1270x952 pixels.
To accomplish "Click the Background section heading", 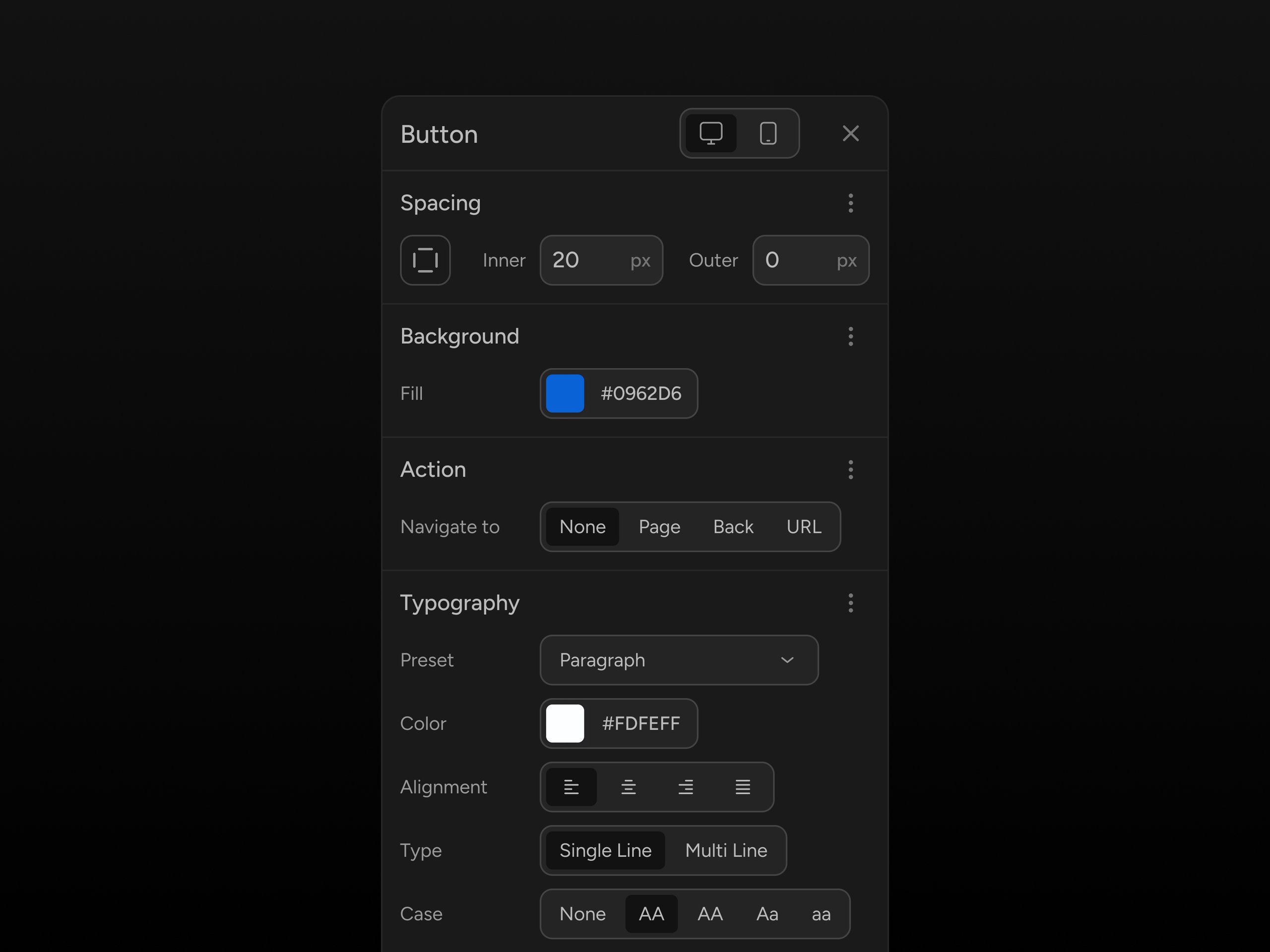I will pyautogui.click(x=459, y=336).
